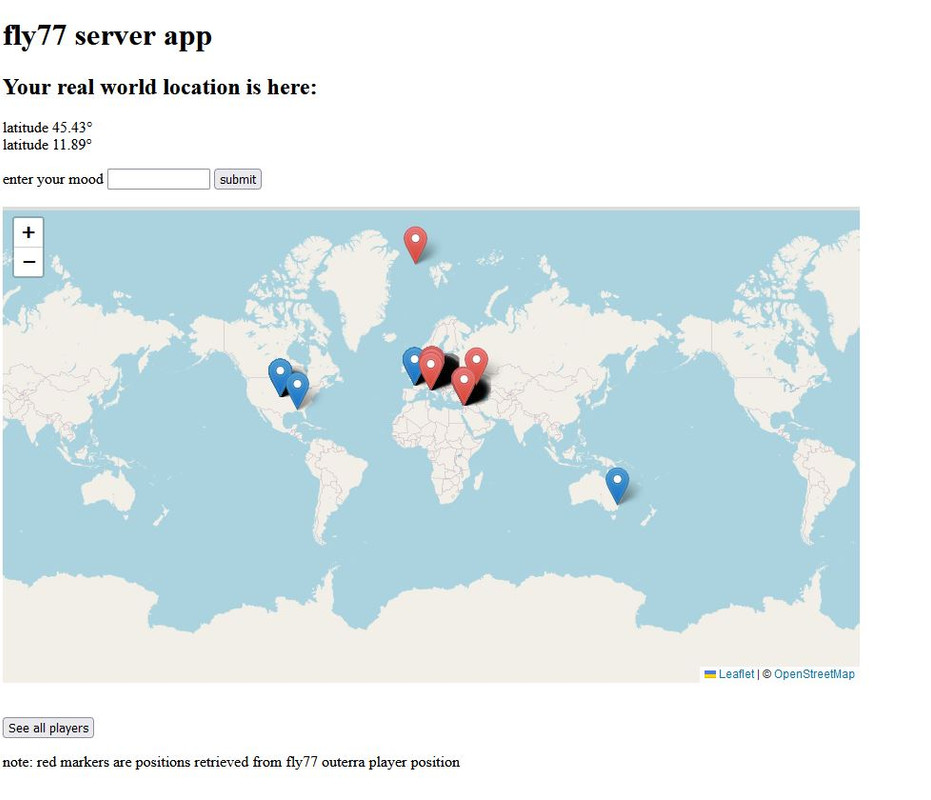Focus the enter your mood text field
The height and width of the screenshot is (800, 931).
click(x=159, y=179)
